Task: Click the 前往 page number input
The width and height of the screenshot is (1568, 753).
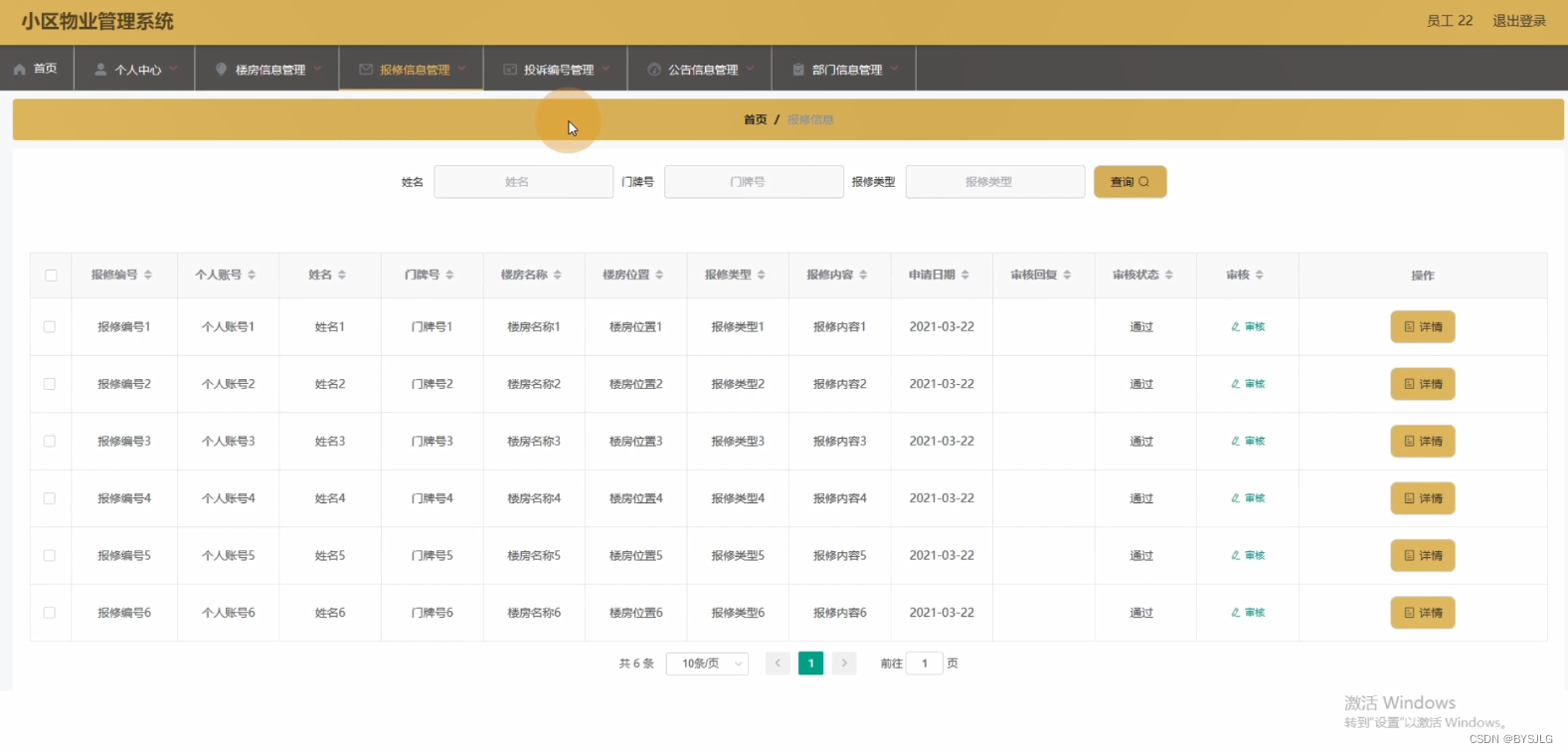Action: pos(924,663)
